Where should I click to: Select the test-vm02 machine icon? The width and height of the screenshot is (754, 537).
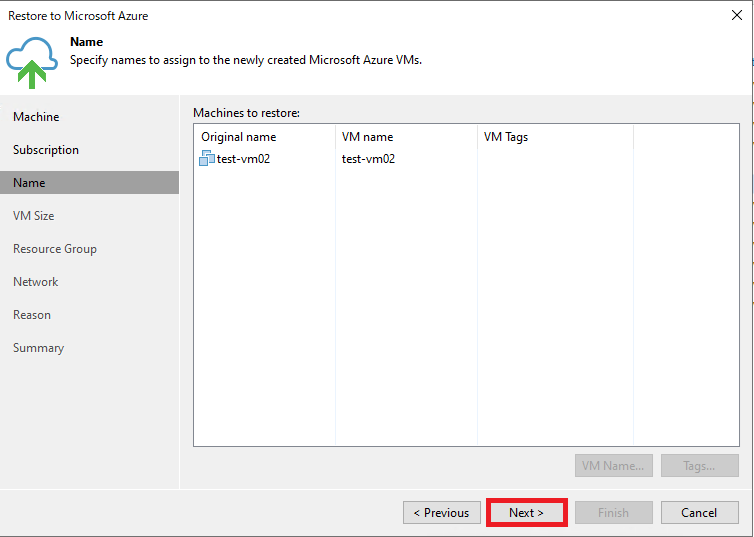(207, 158)
